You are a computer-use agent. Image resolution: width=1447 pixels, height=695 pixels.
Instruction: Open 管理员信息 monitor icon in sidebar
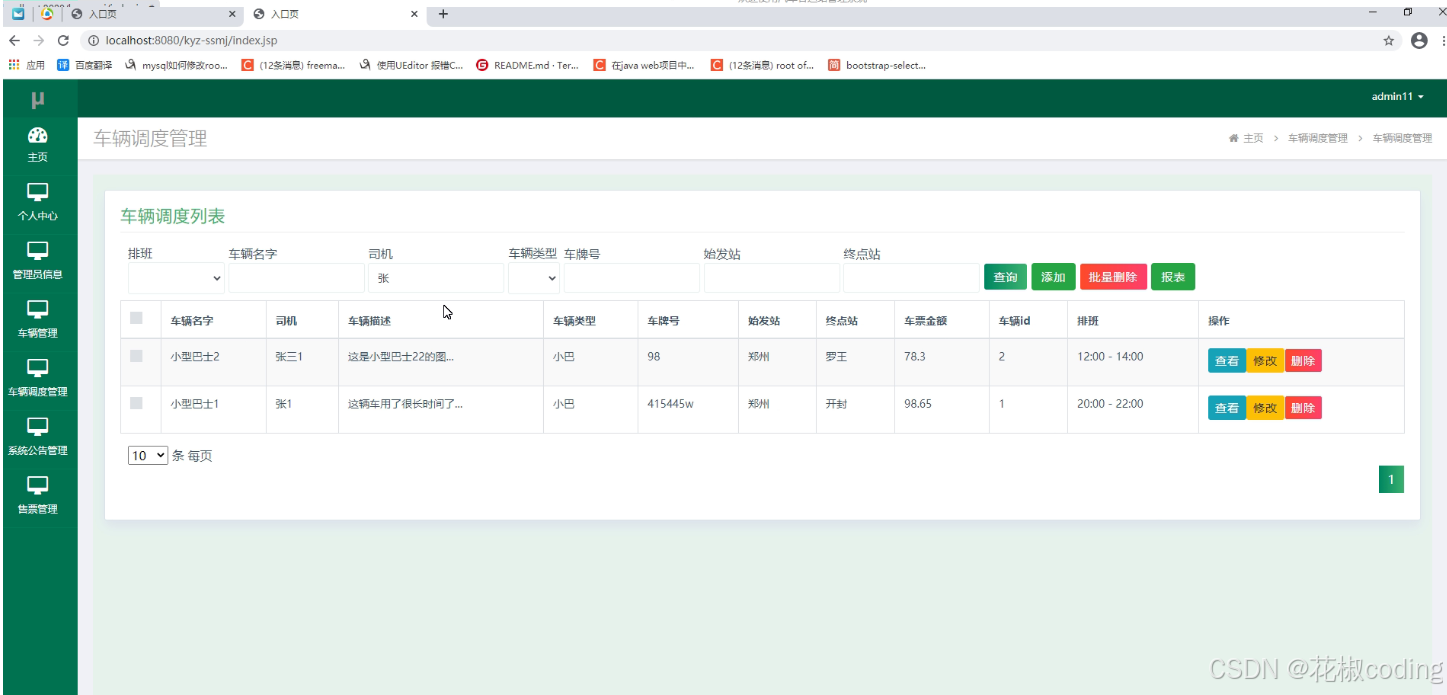coord(38,251)
